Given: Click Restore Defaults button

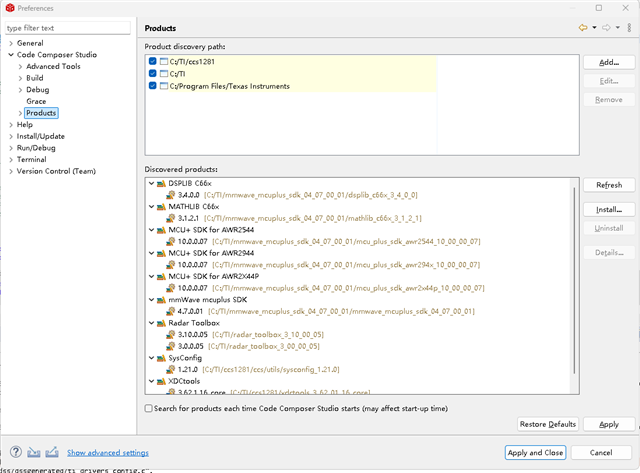Looking at the screenshot, I should 548,424.
